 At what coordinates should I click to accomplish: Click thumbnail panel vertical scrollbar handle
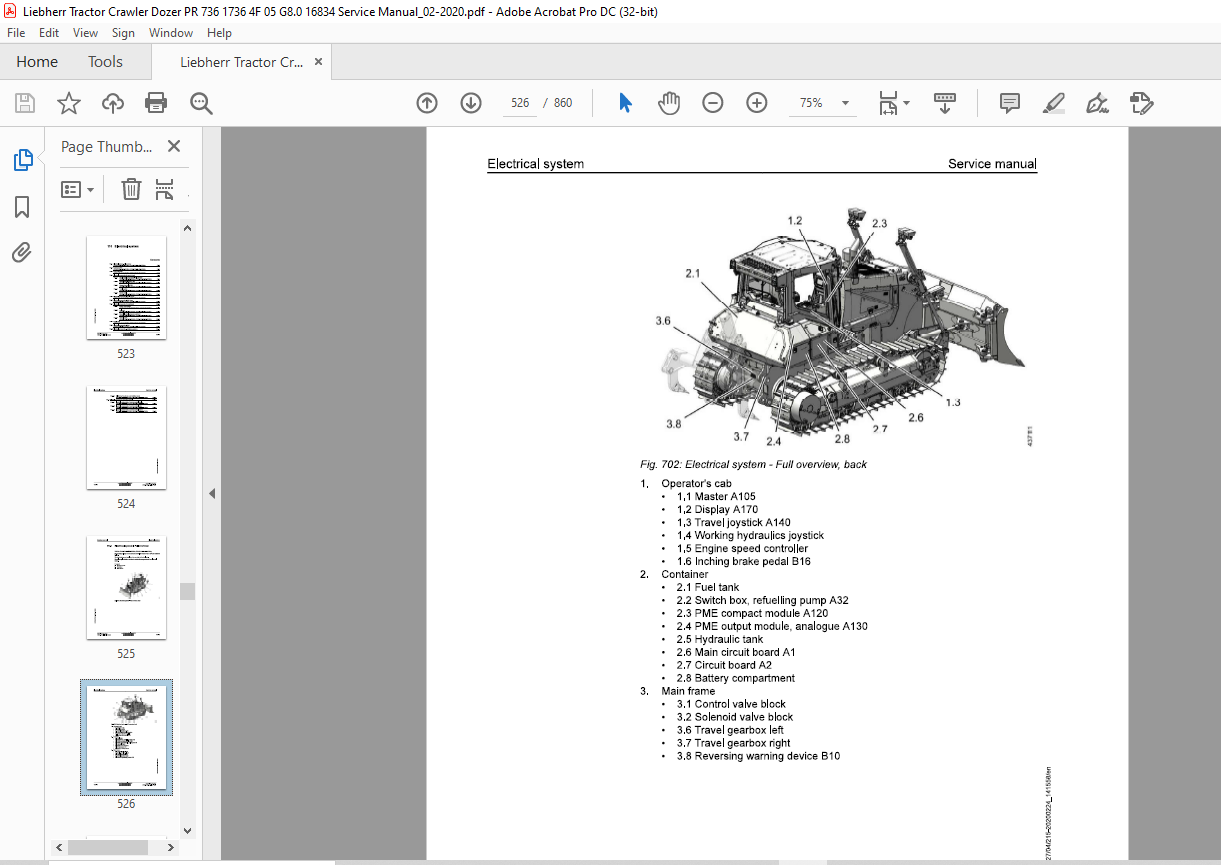(x=187, y=591)
